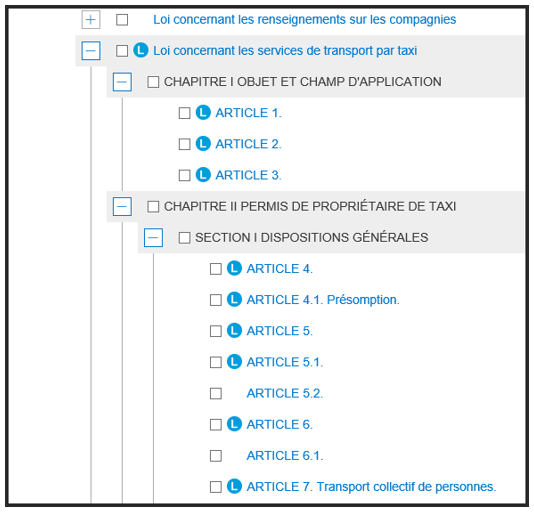Collapse the taxi transport law node

pyautogui.click(x=91, y=51)
